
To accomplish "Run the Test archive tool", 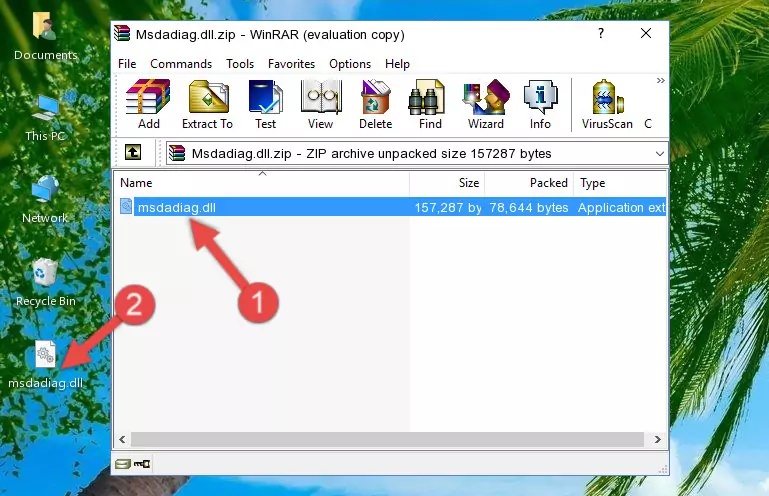I will (265, 104).
